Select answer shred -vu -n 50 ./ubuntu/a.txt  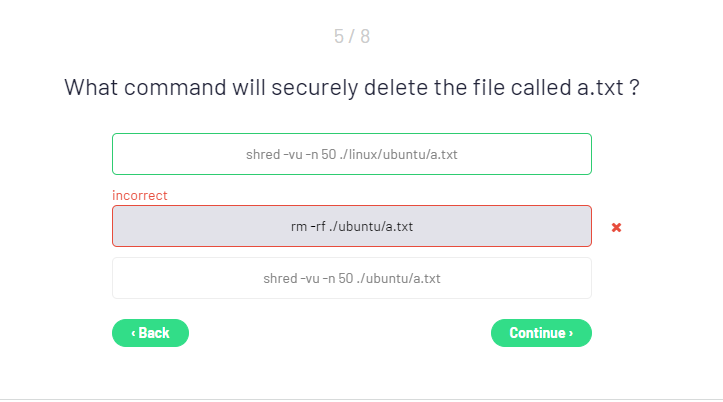(351, 278)
